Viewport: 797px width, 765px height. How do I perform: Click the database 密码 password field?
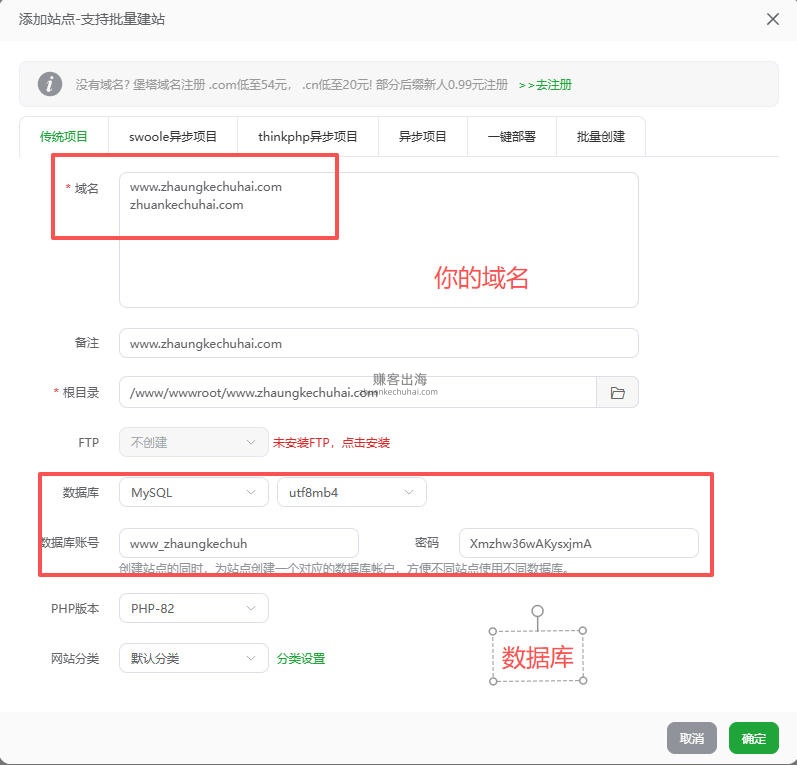[x=578, y=543]
